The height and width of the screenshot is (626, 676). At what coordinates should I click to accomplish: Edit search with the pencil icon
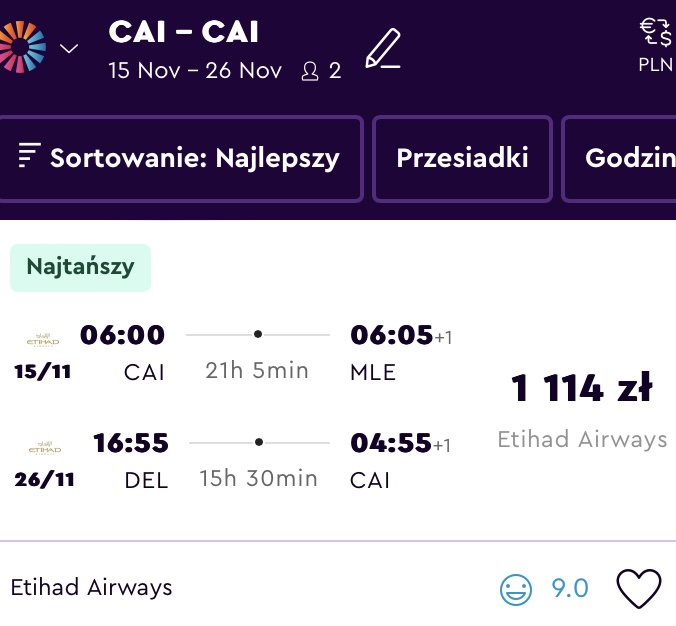383,48
